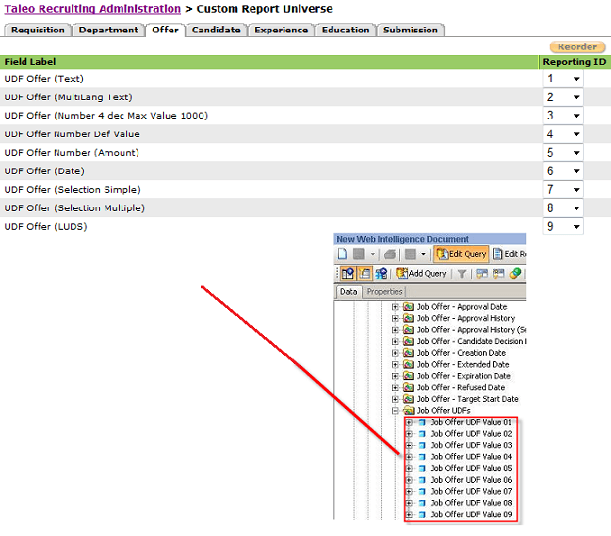Open the Requisition tab
This screenshot has height=536, width=611.
pyautogui.click(x=38, y=30)
